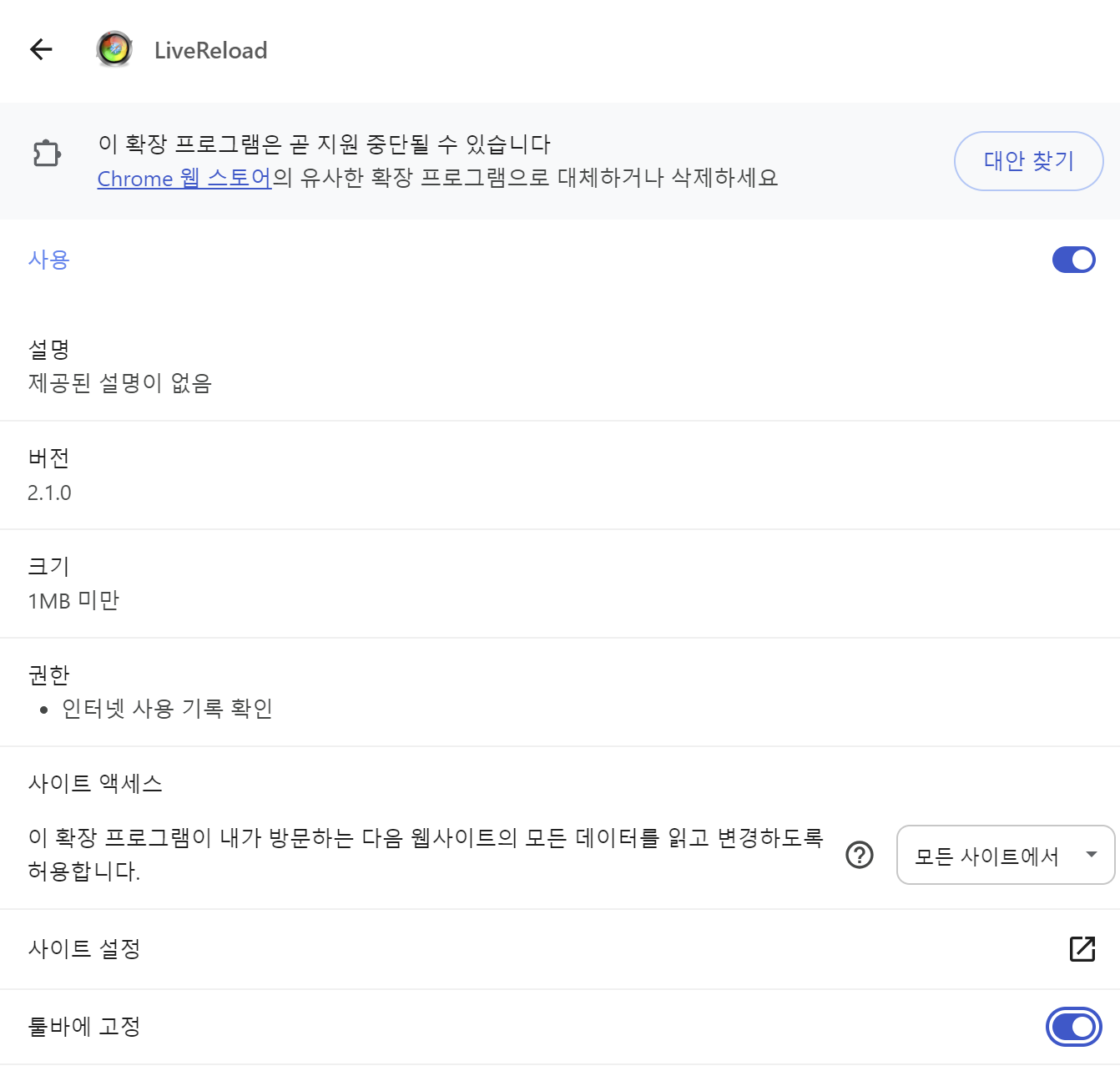
Task: Click the 버전 section heading
Action: [x=48, y=458]
